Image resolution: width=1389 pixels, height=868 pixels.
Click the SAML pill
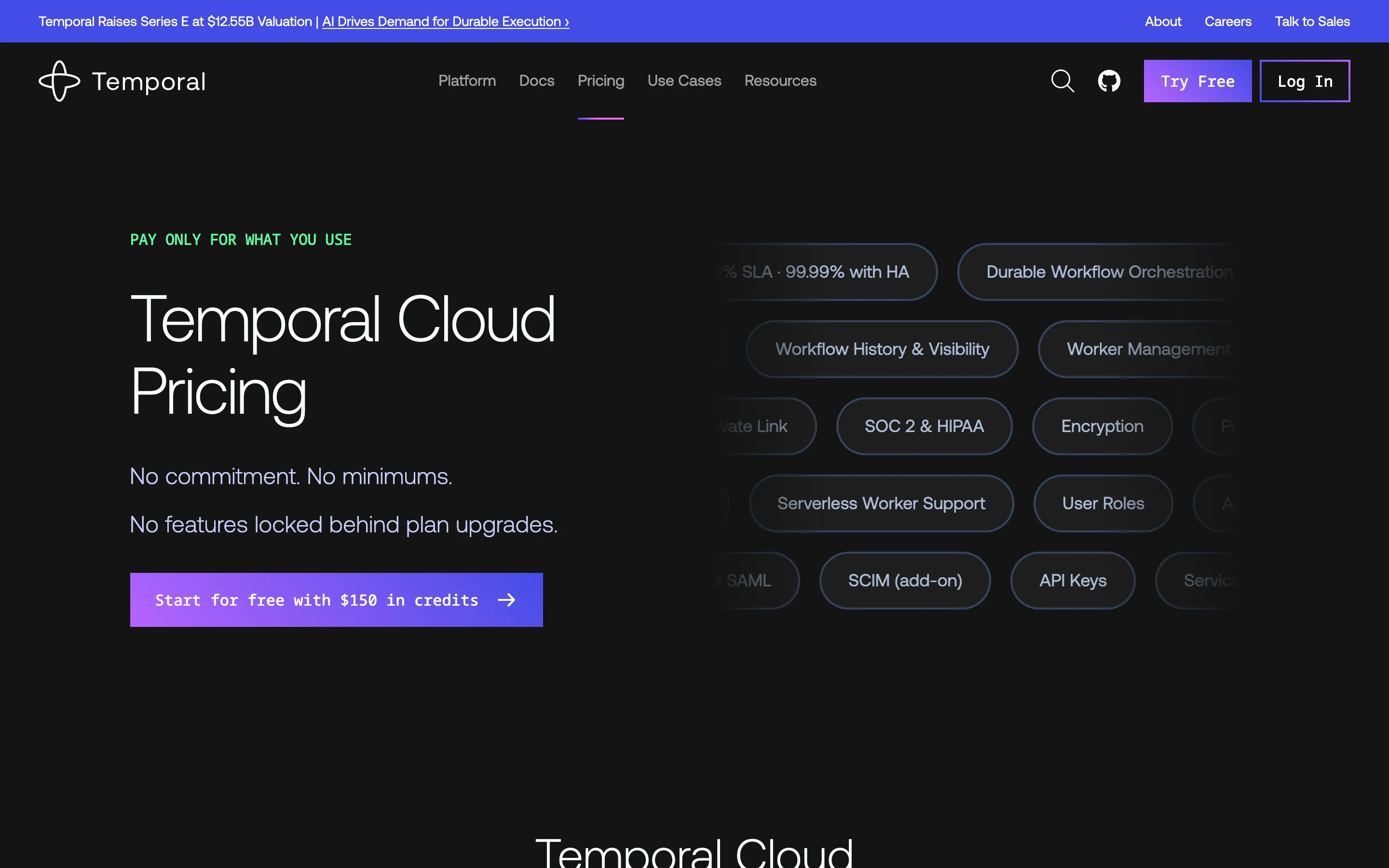pyautogui.click(x=758, y=581)
